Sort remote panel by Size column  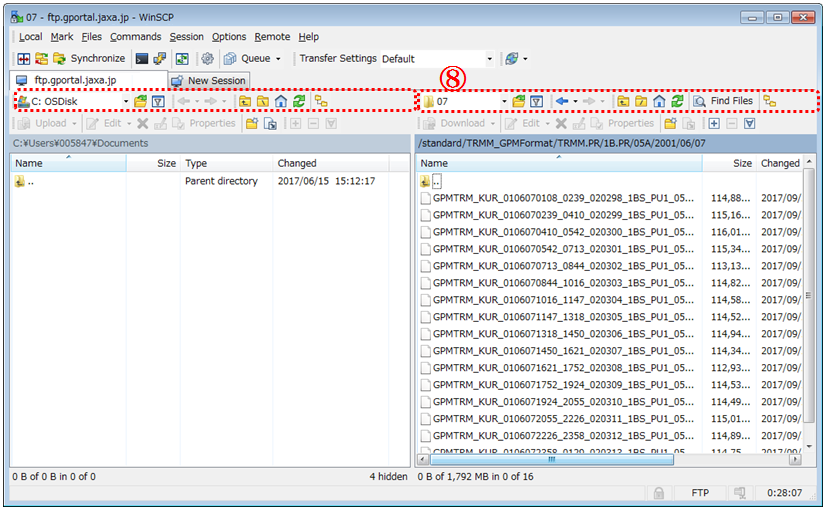(729, 163)
